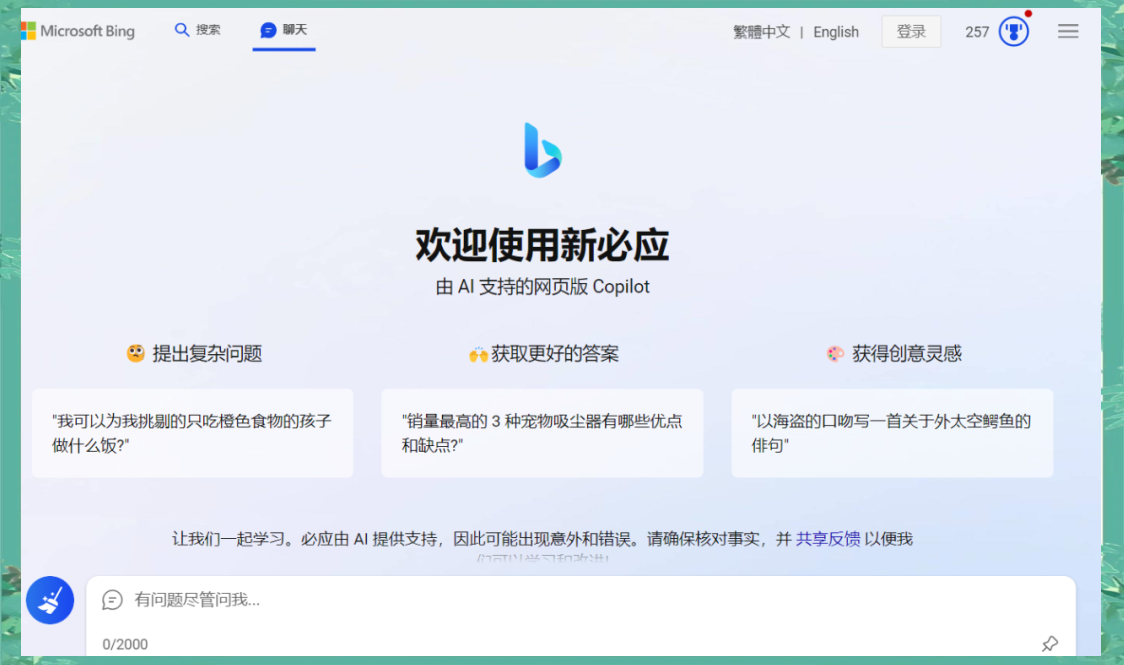The width and height of the screenshot is (1124, 665).
Task: Select the orange food kids meal prompt
Action: [x=193, y=433]
